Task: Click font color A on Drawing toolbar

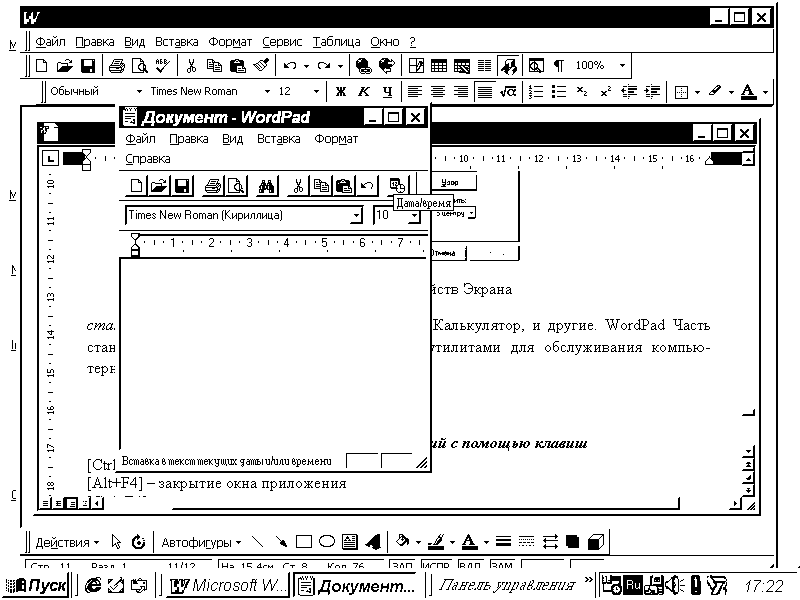Action: tap(469, 541)
